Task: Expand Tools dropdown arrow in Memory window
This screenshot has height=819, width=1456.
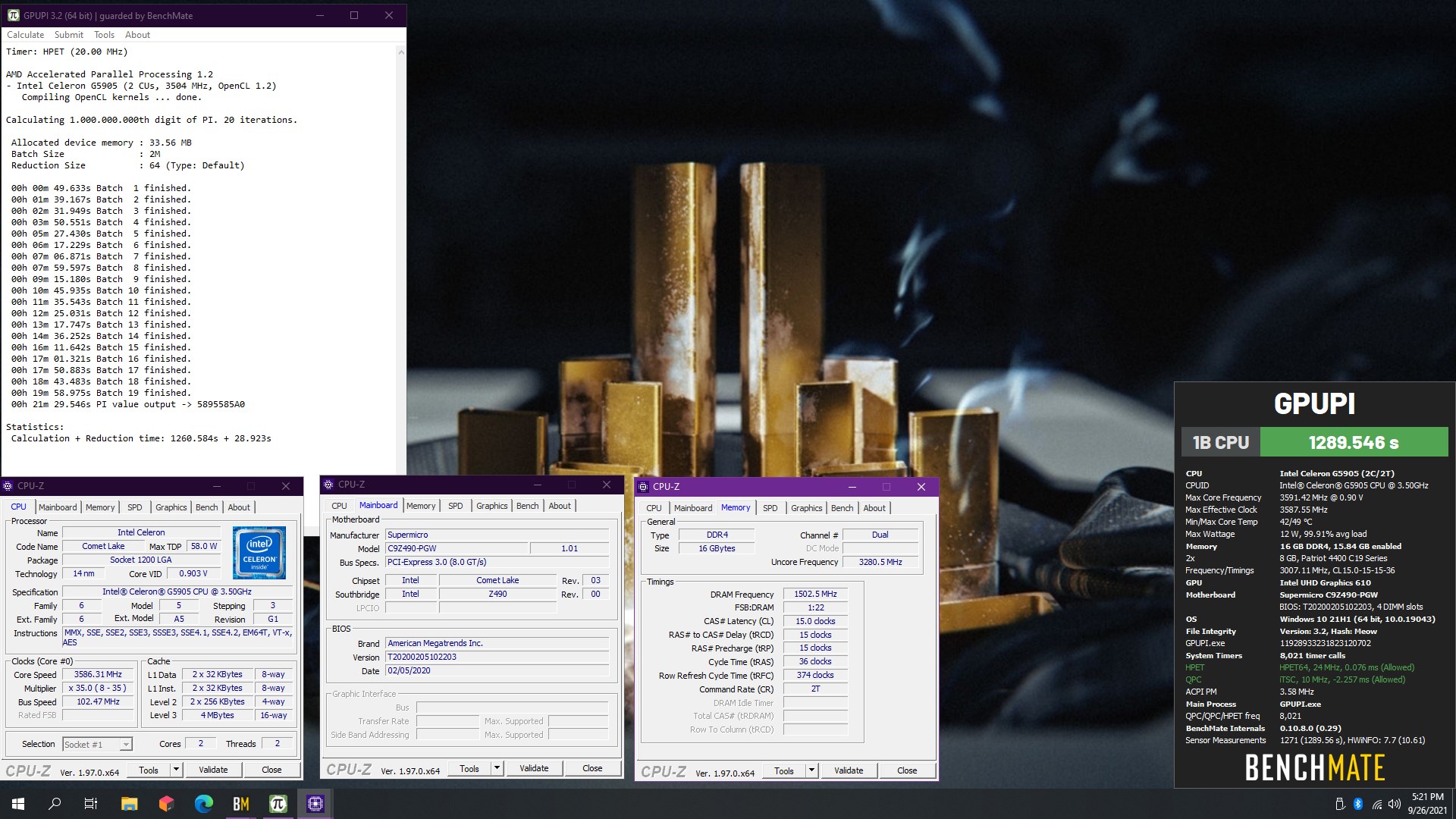Action: 811,770
